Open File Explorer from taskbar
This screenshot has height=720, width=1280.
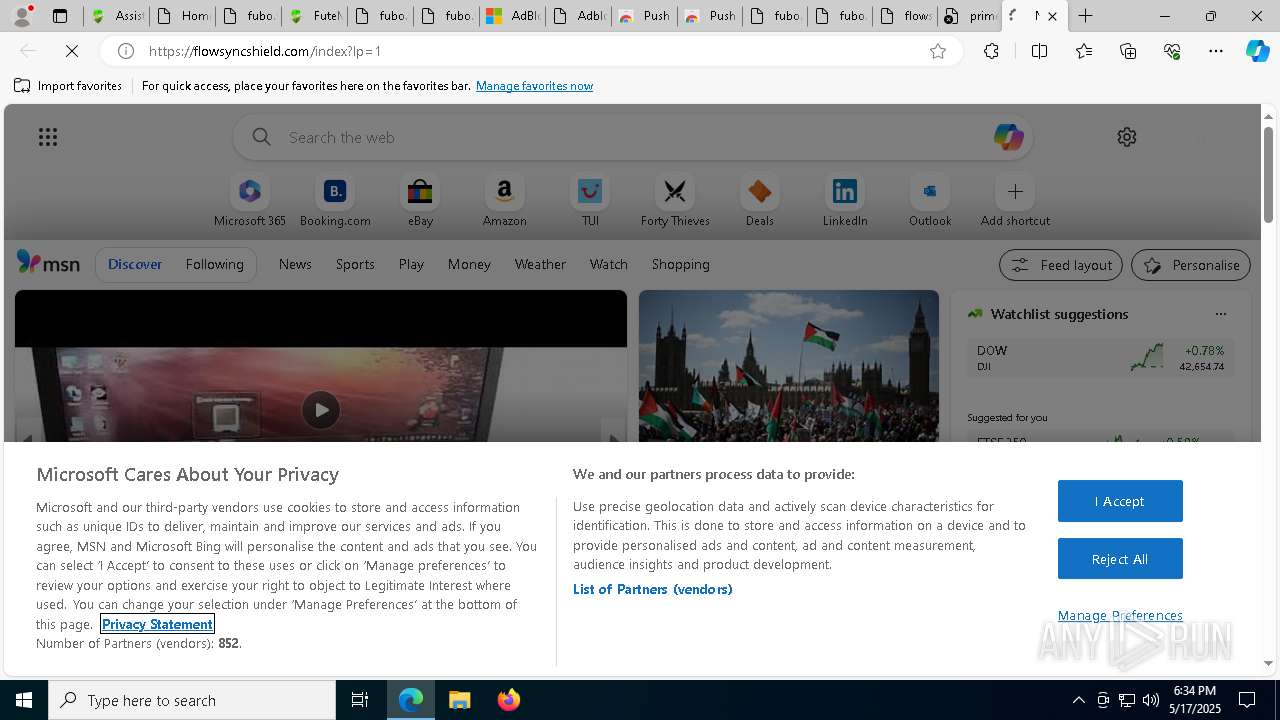(x=460, y=700)
